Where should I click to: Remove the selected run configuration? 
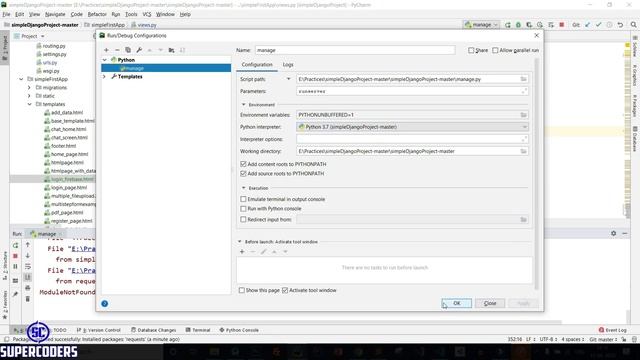[x=117, y=50]
